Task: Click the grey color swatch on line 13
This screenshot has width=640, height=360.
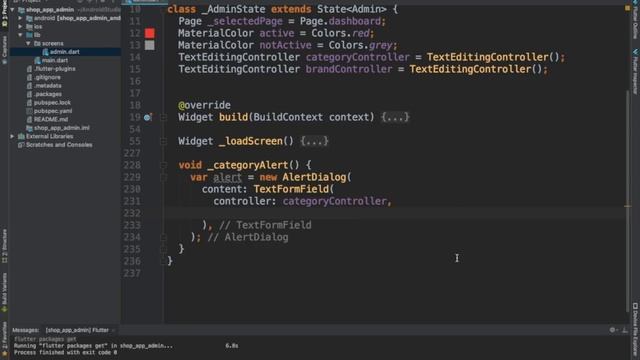Action: [x=150, y=45]
